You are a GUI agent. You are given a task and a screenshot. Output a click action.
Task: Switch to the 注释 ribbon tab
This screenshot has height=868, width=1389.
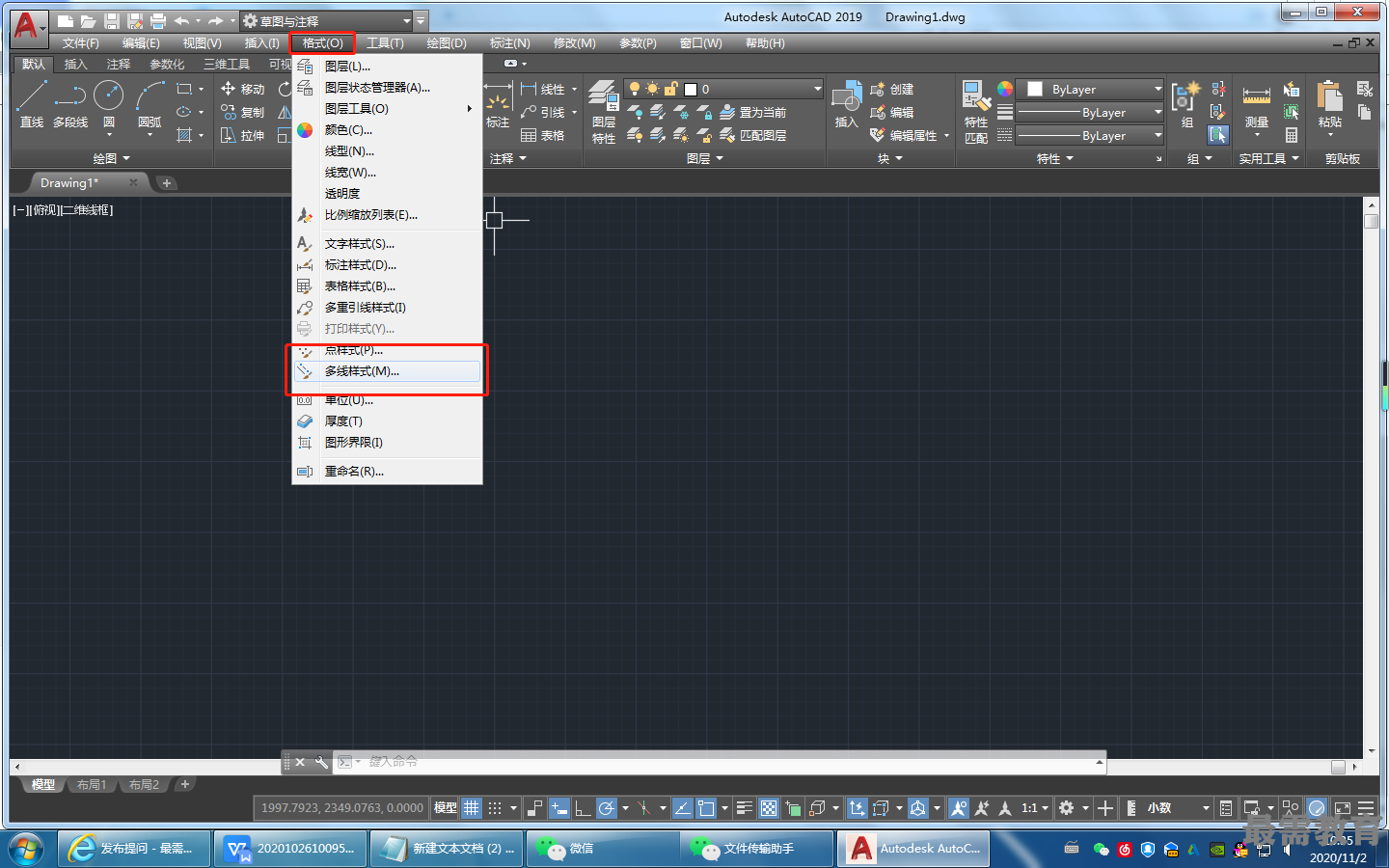point(118,65)
